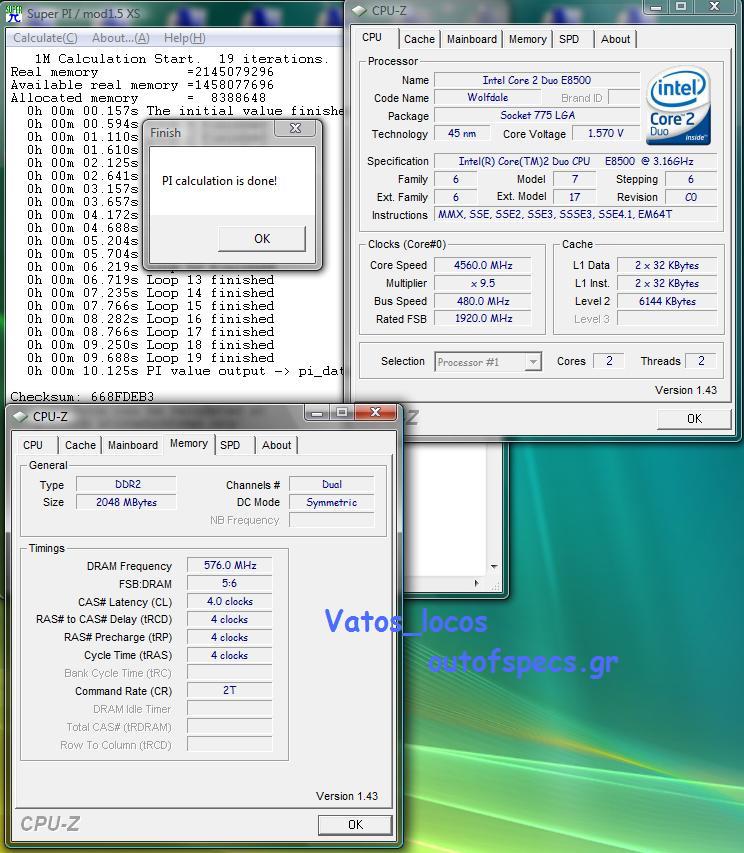Switch to Mainboard tab in lower CPU-Z
The width and height of the screenshot is (744, 853).
(133, 445)
